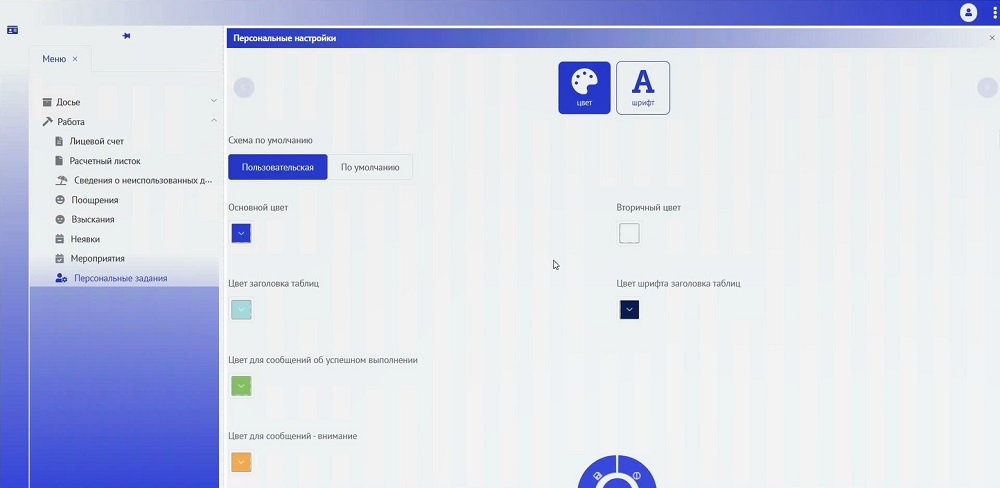Click the archive box icon beside Досье

pyautogui.click(x=47, y=102)
